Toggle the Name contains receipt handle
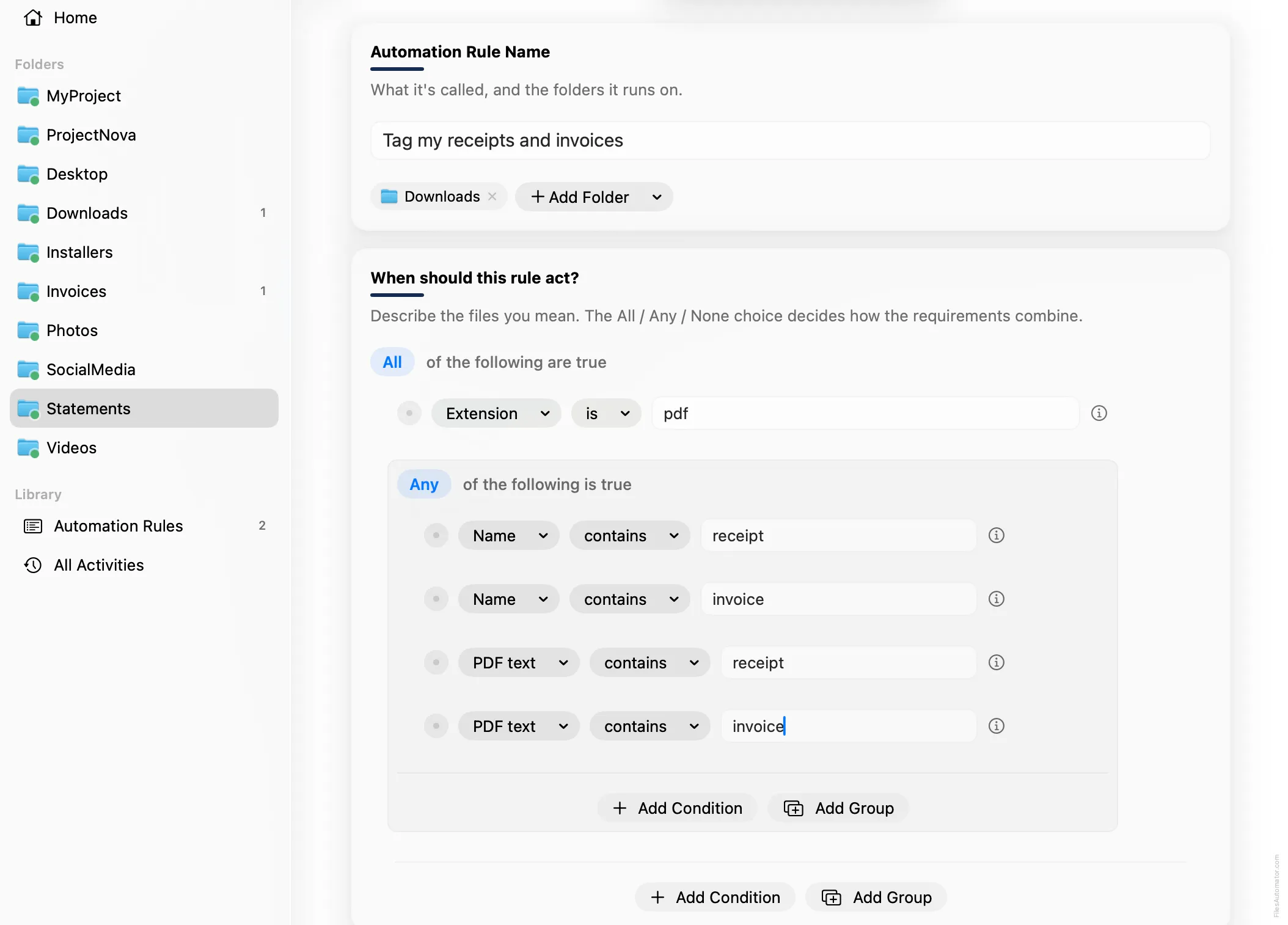This screenshot has width=1288, height=925. pyautogui.click(x=436, y=536)
